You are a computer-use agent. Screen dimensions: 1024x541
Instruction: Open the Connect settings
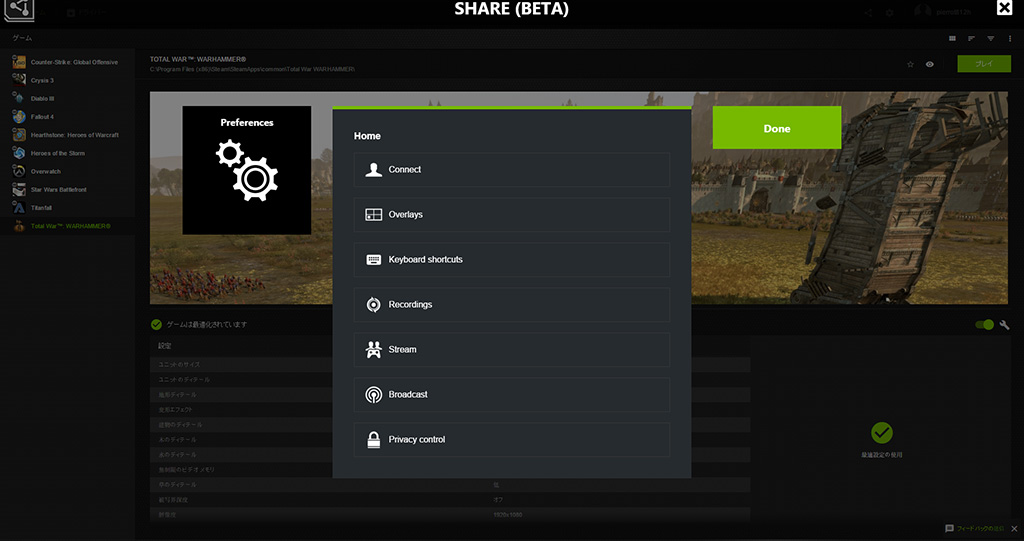(x=511, y=169)
